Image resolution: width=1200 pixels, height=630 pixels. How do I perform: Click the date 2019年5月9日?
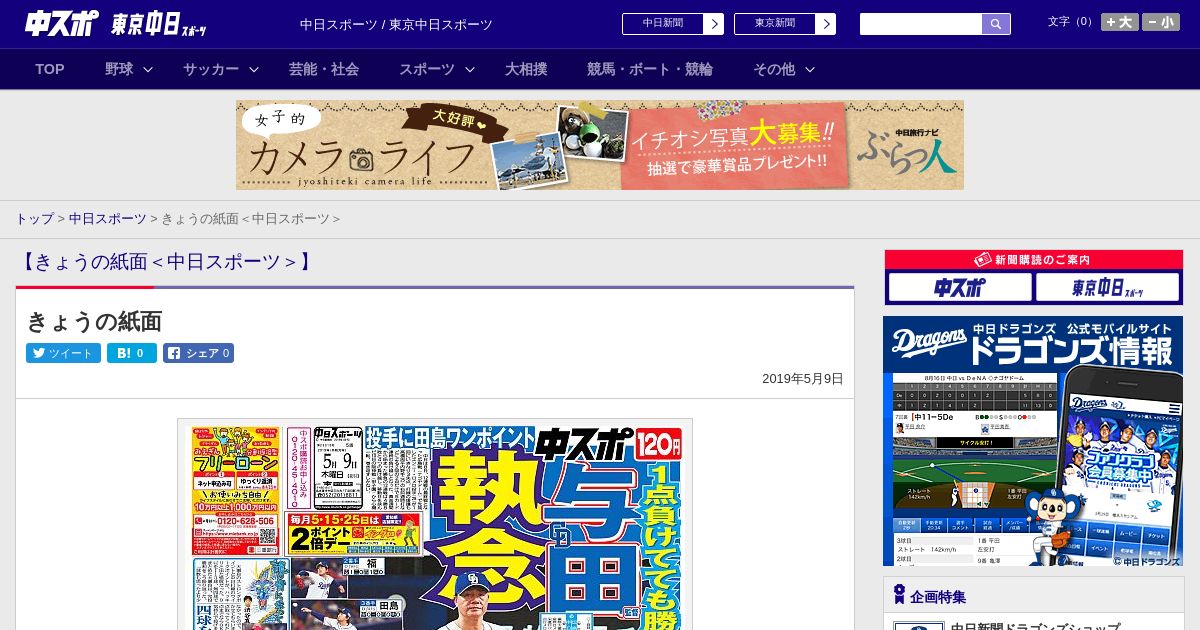coord(803,379)
